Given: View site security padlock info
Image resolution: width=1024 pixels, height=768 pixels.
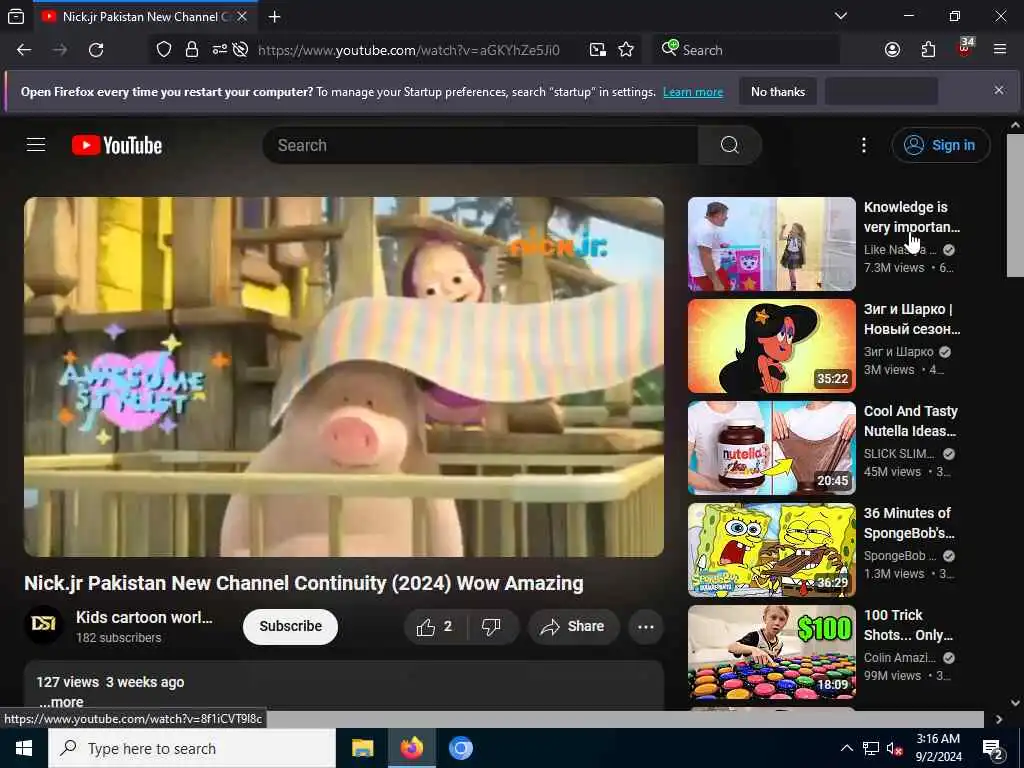Looking at the screenshot, I should (191, 50).
